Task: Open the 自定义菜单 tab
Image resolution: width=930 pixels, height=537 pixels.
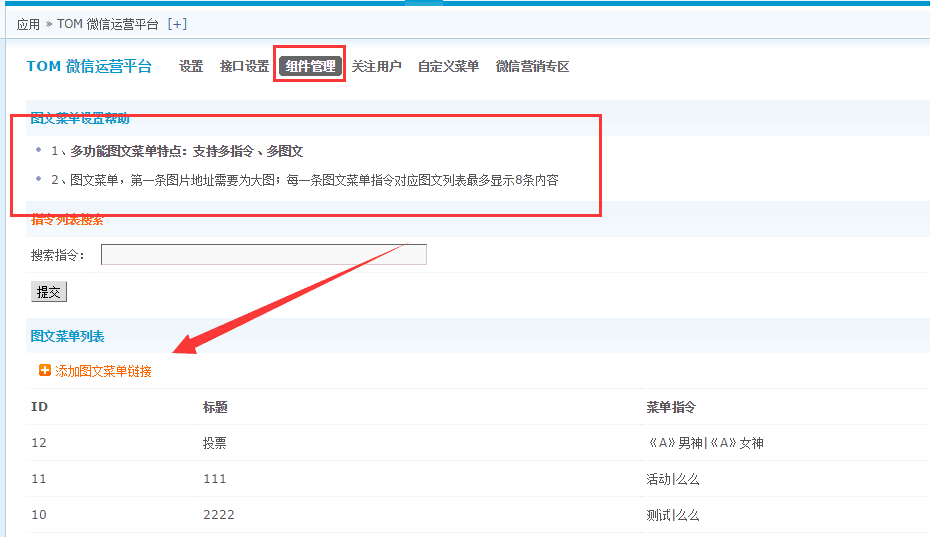Action: 448,66
